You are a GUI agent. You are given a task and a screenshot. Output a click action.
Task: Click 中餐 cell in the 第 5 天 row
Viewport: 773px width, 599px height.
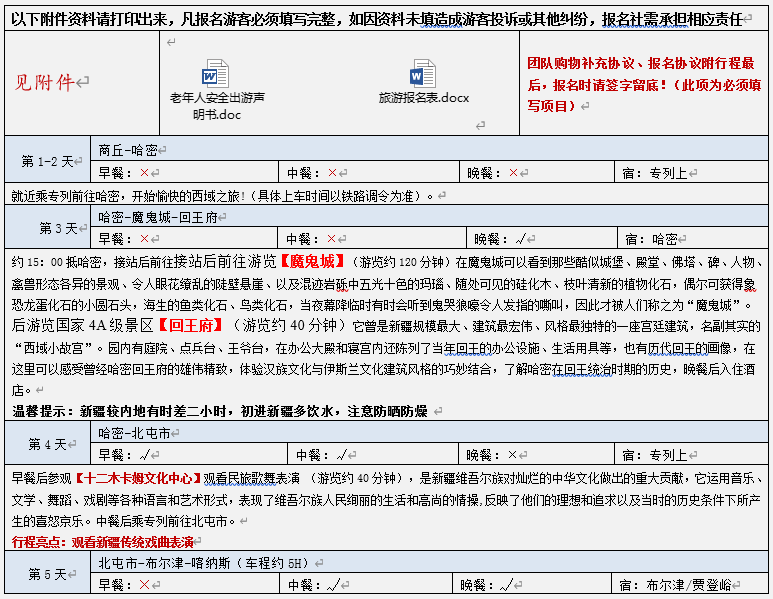pyautogui.click(x=366, y=584)
